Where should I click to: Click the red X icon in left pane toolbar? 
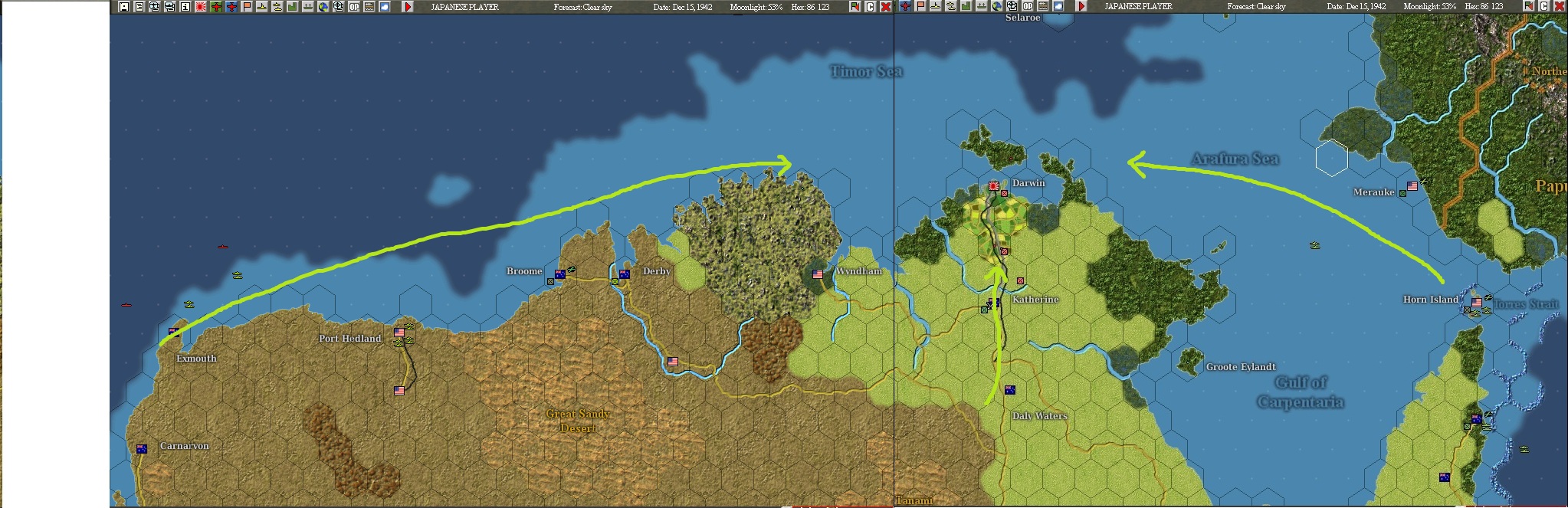tap(886, 7)
